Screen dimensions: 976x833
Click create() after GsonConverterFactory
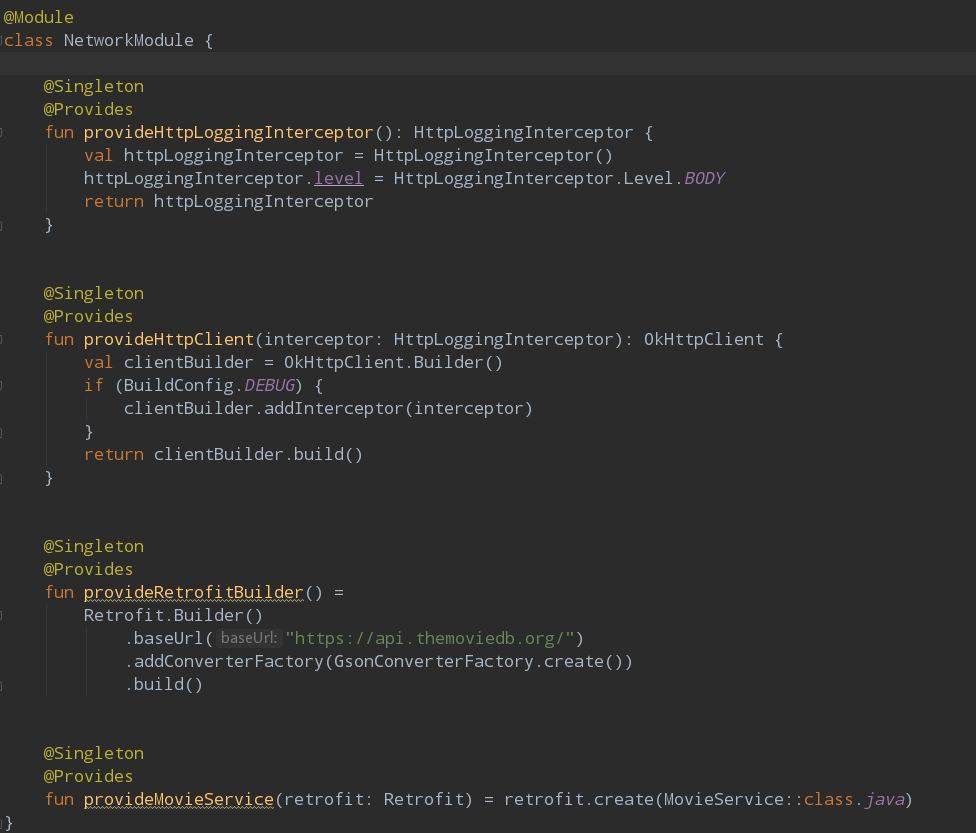[582, 661]
